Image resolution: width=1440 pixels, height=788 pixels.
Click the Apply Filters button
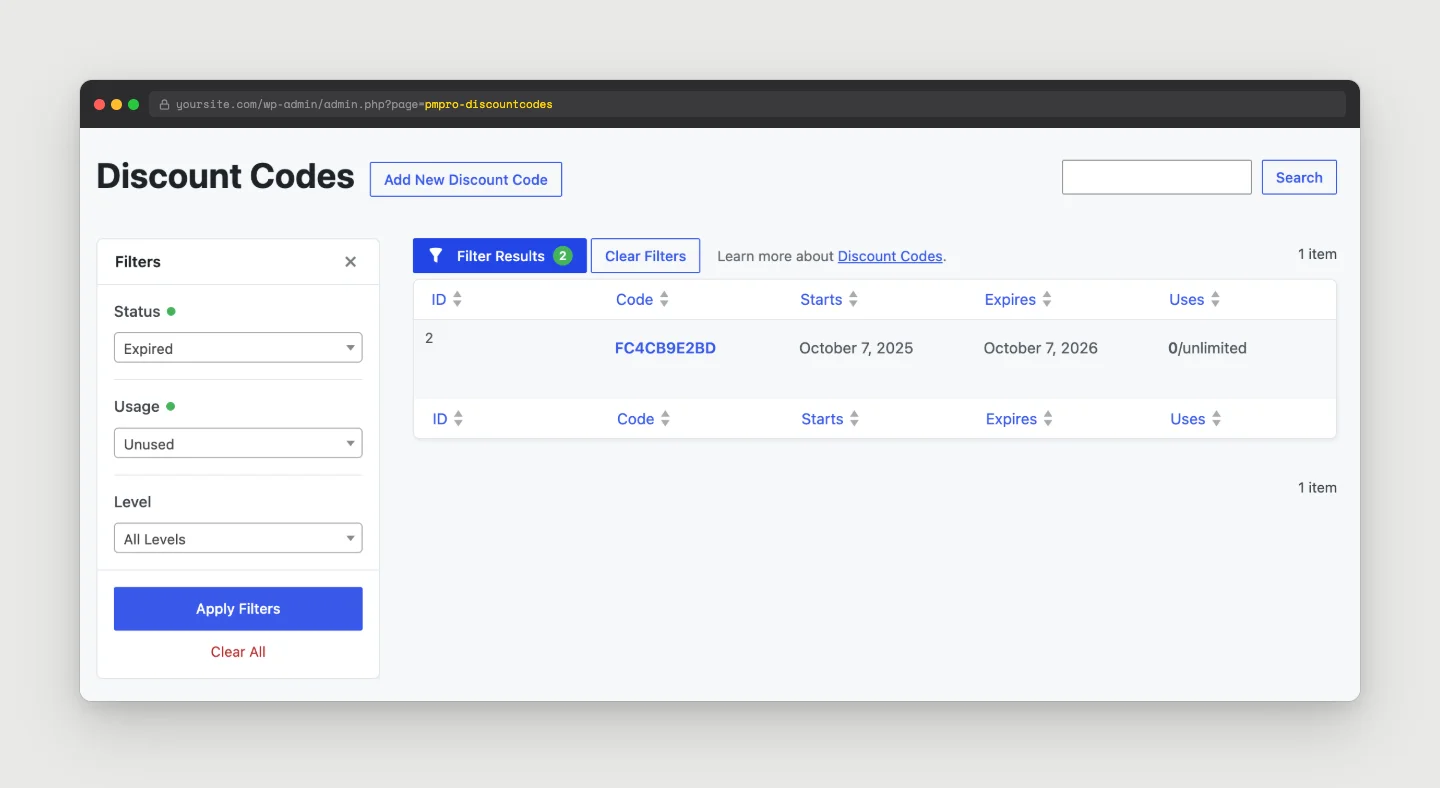pyautogui.click(x=238, y=608)
